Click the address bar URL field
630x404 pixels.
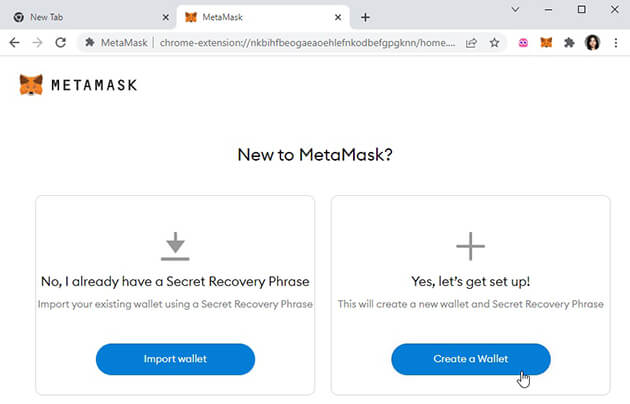tap(300, 43)
